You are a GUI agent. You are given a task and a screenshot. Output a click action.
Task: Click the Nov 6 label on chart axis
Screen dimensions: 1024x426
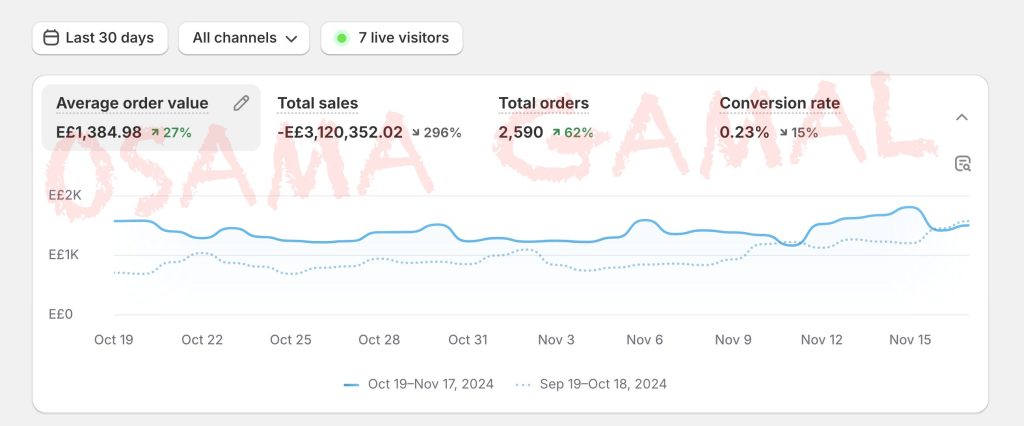click(645, 340)
